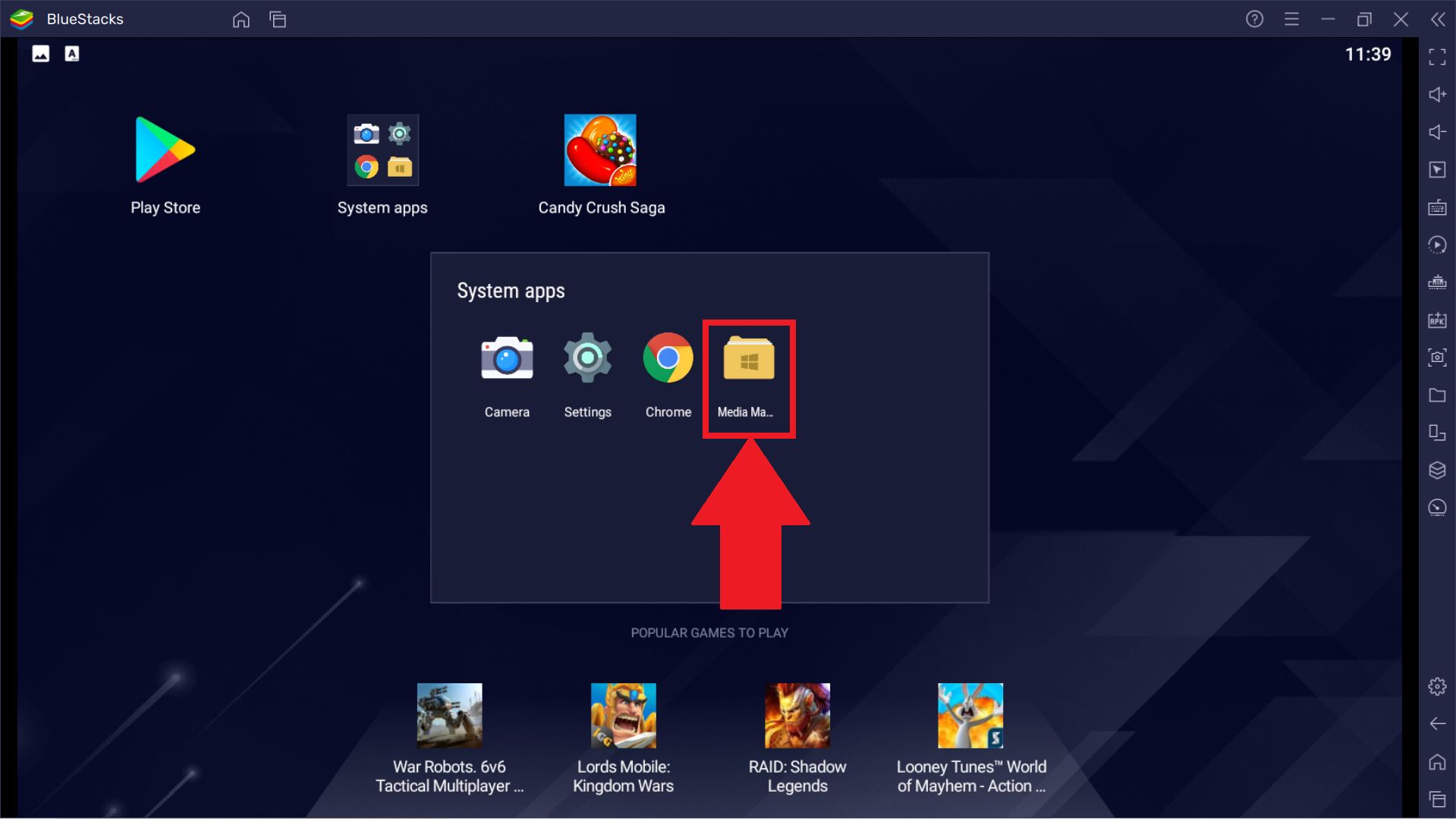
Task: Open the keyboard controls sidebar icon
Action: coord(1437,207)
